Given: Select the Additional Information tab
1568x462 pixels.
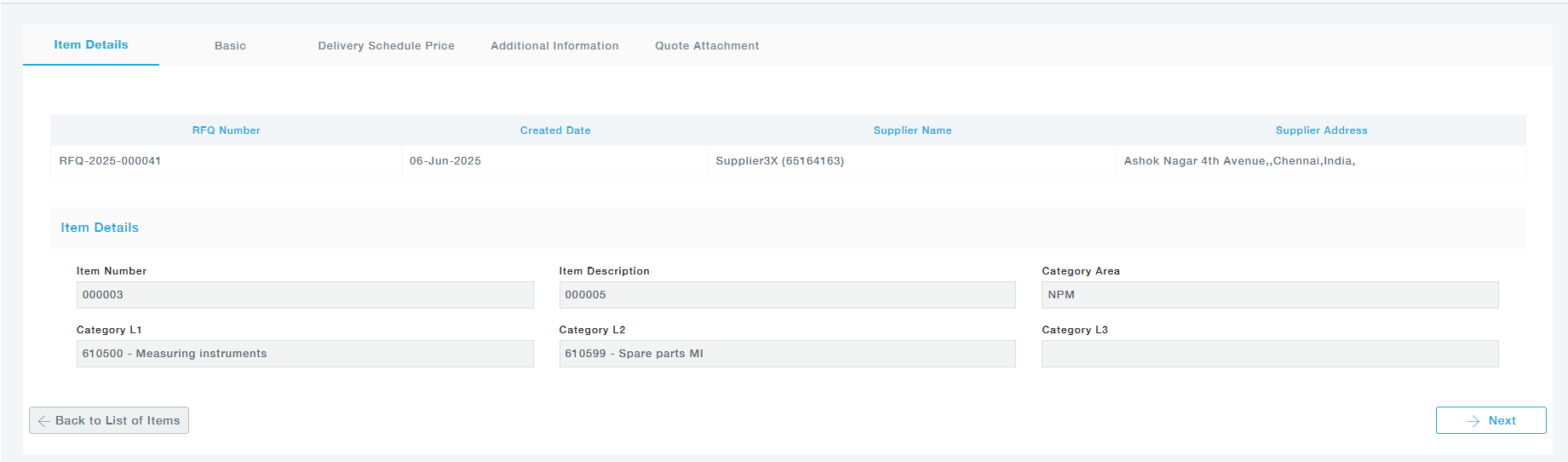Looking at the screenshot, I should tap(554, 46).
